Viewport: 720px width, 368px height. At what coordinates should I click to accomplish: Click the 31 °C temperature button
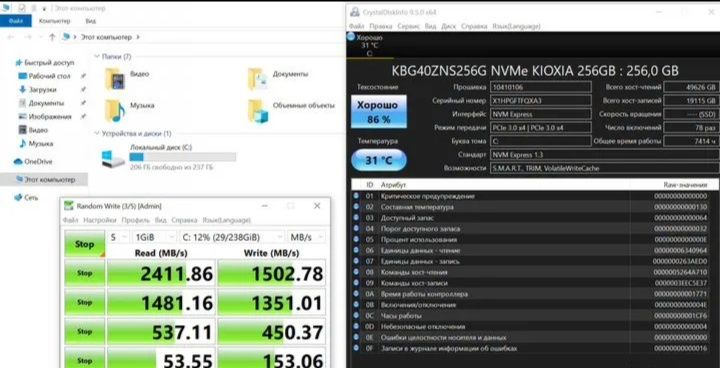pos(379,160)
